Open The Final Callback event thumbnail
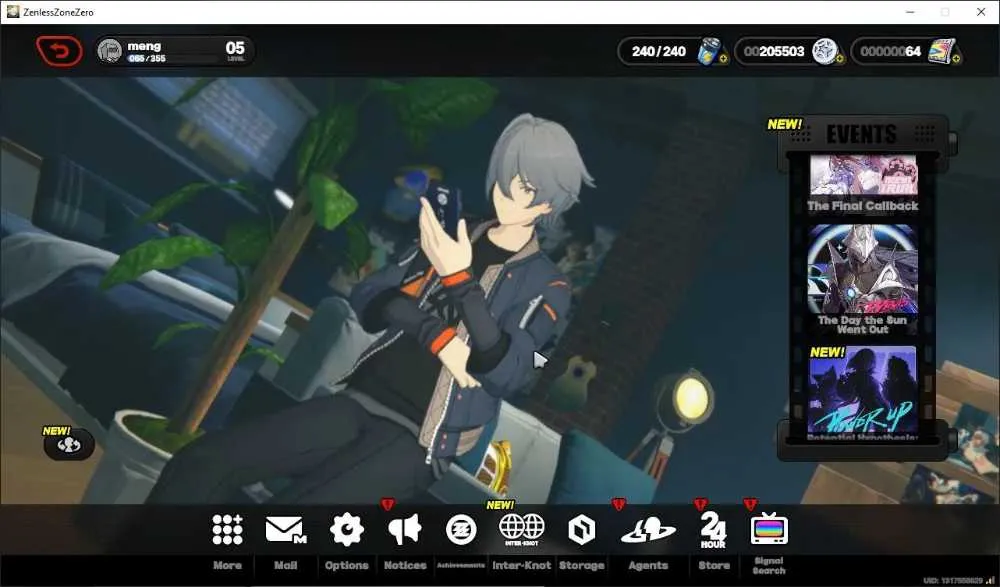 [863, 175]
